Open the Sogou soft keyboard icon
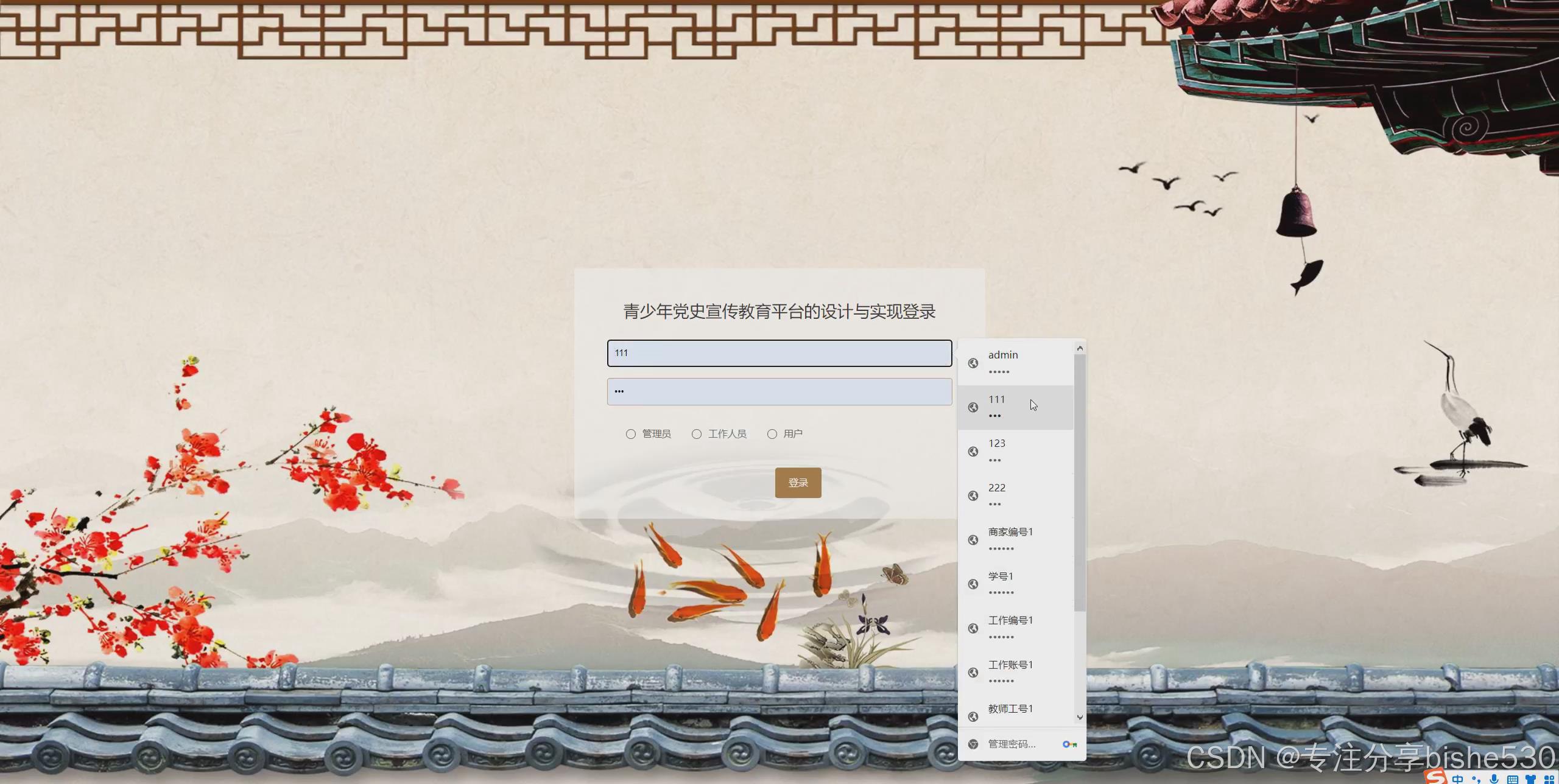 [1512, 779]
